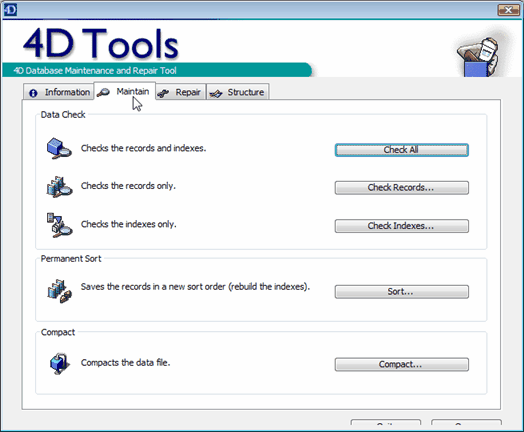Image resolution: width=524 pixels, height=432 pixels.
Task: Click text 'Checks the records and indexes.'
Action: (x=143, y=148)
